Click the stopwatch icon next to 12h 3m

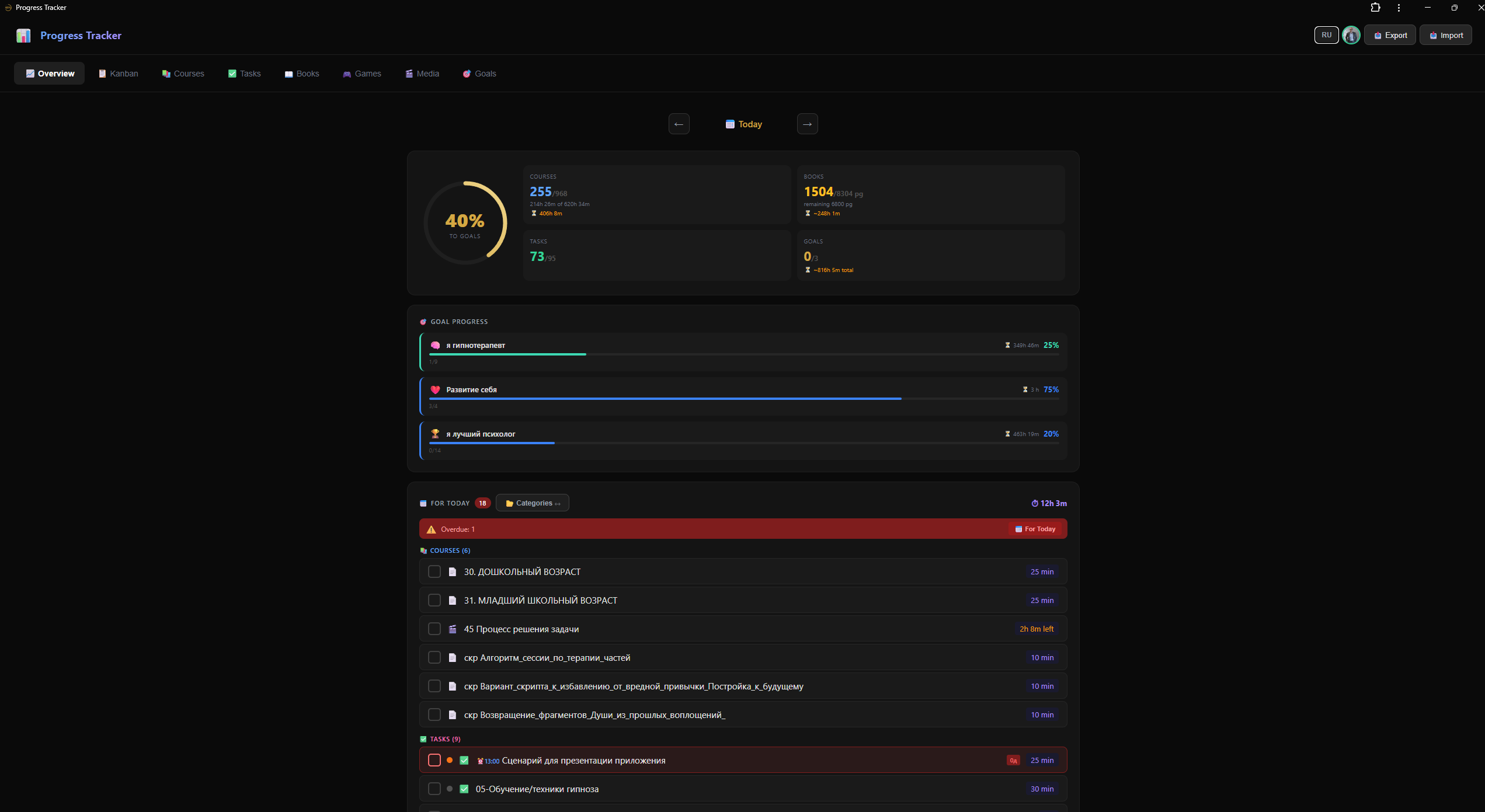pos(1034,503)
